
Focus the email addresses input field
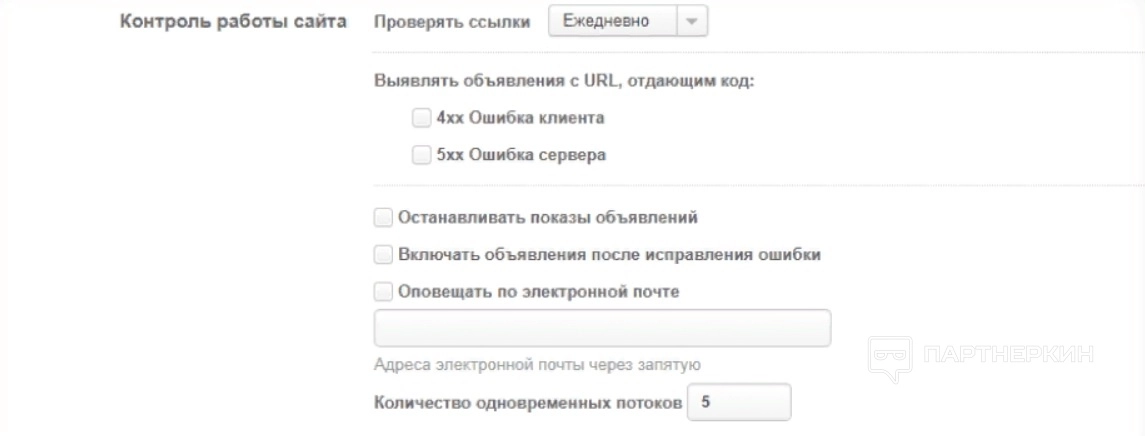point(602,328)
